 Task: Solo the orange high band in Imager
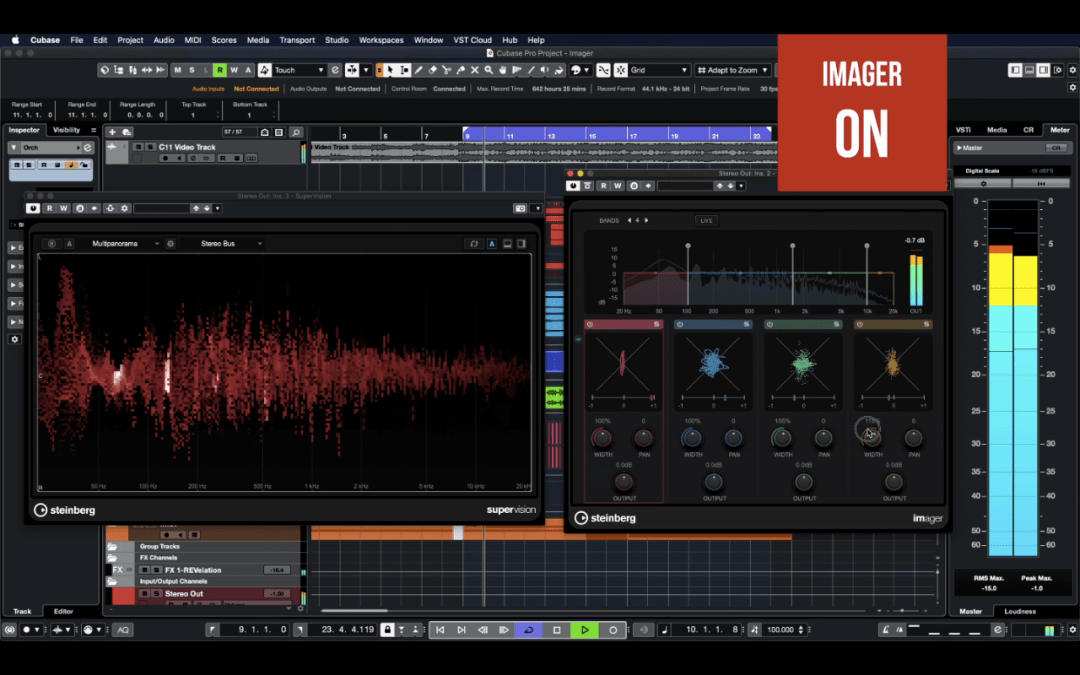[926, 324]
